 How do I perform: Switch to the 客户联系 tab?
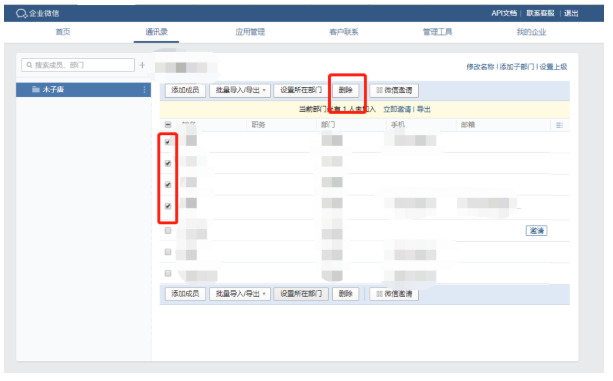pos(344,32)
